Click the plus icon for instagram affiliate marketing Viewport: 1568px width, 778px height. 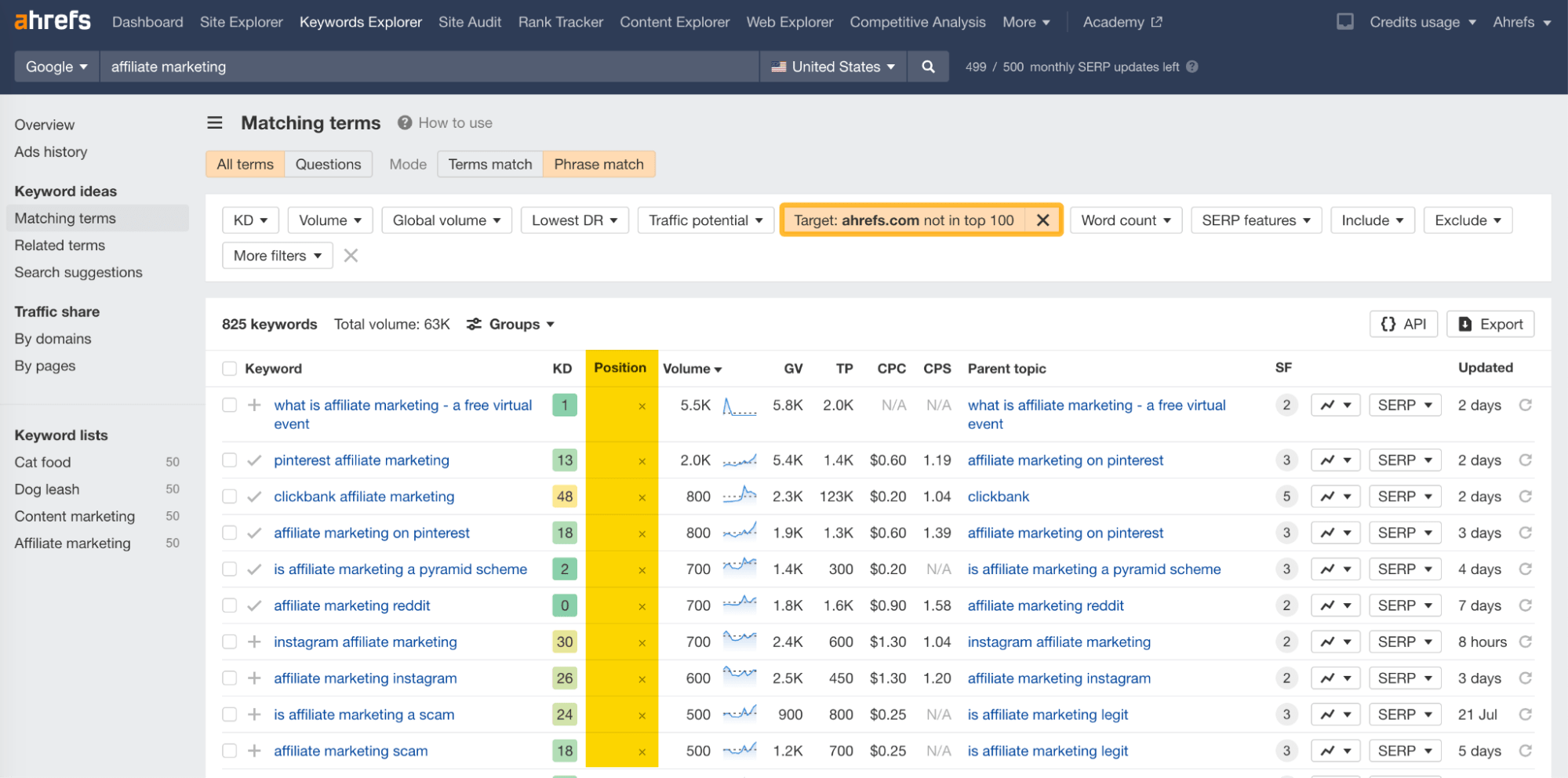click(253, 642)
